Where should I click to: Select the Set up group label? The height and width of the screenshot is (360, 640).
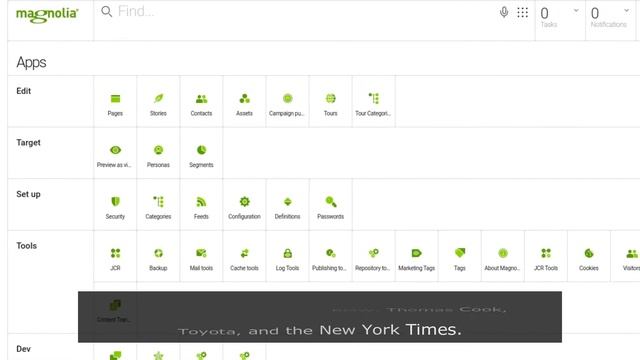coord(28,194)
